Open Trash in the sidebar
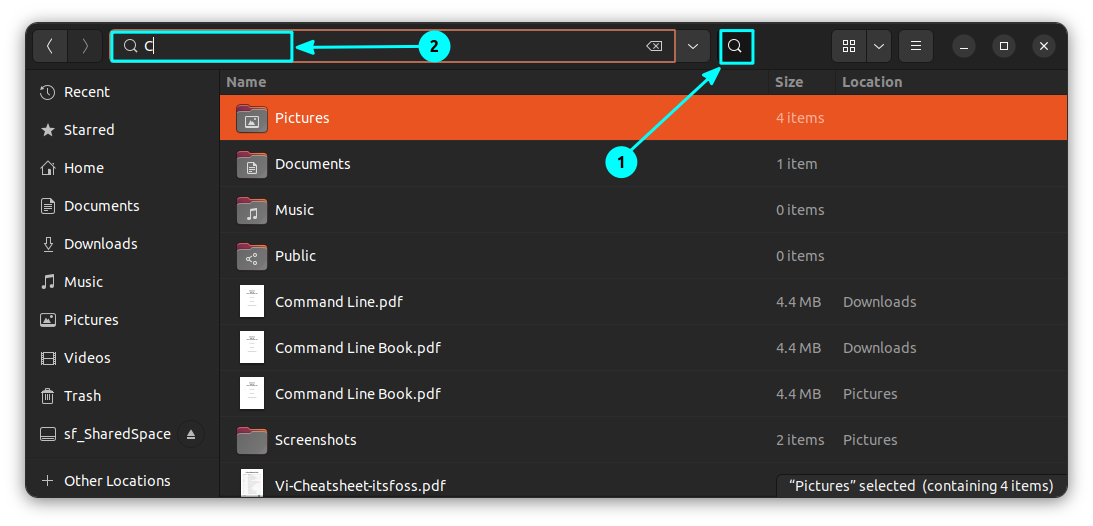 click(x=82, y=396)
